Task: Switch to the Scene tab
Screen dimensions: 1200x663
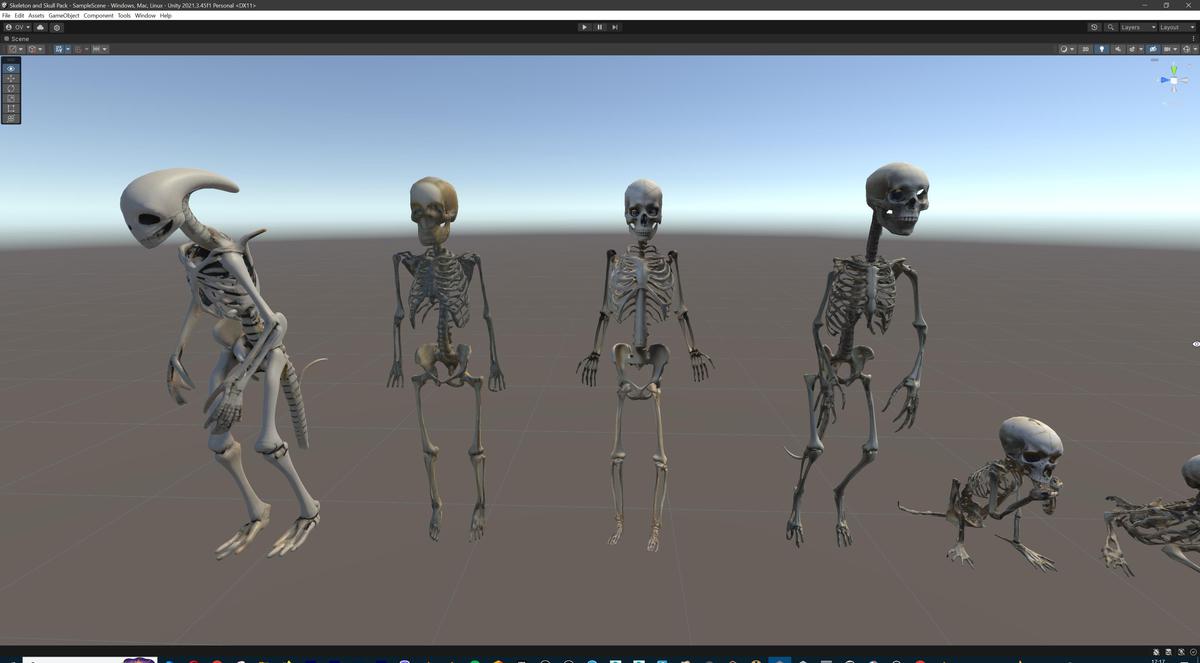Action: click(x=17, y=38)
